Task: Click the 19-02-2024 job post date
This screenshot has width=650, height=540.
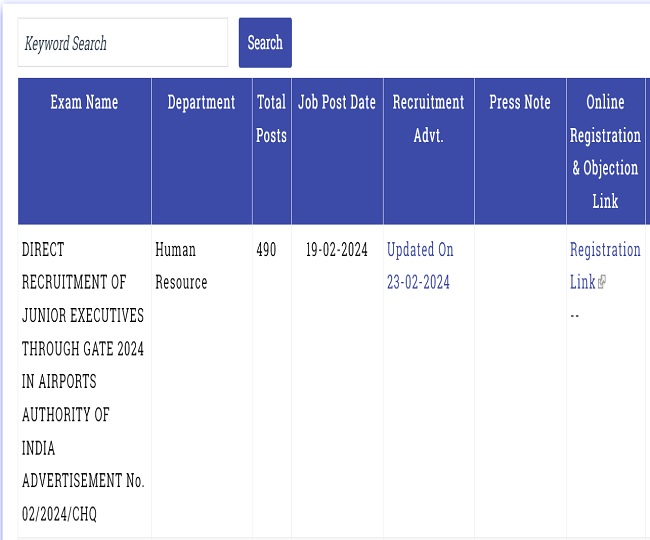Action: click(x=337, y=249)
